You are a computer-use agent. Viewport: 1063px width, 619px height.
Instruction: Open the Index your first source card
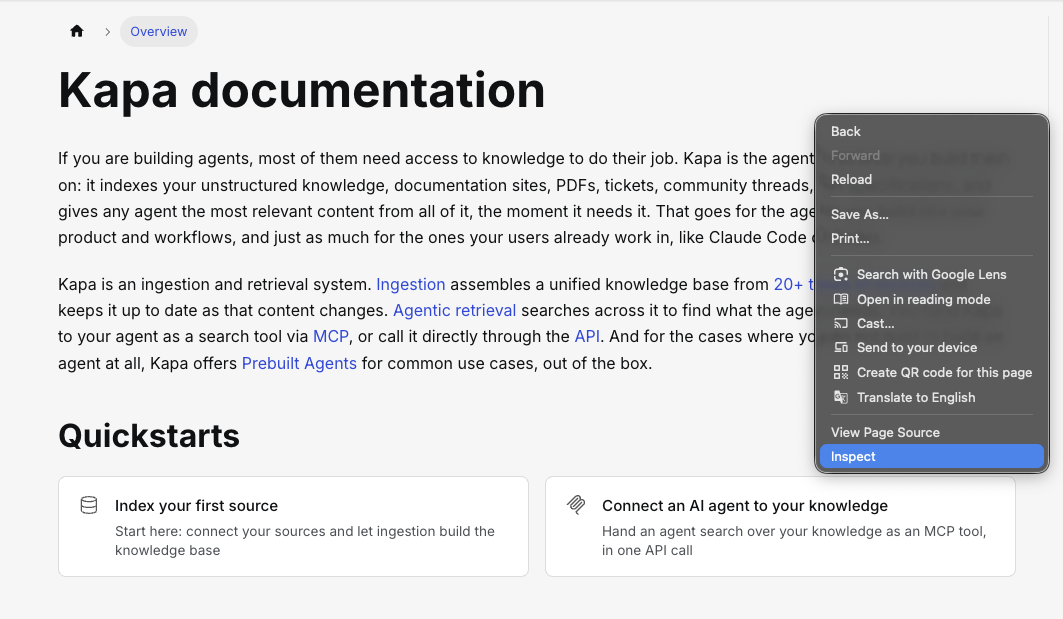[294, 527]
